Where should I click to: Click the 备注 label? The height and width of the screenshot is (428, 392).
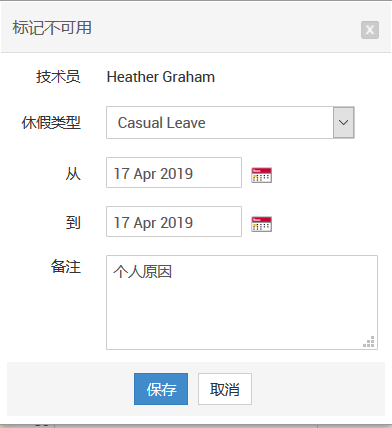(x=66, y=267)
